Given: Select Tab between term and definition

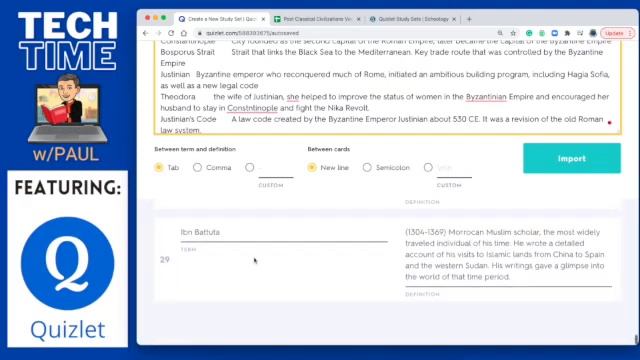Looking at the screenshot, I should [x=159, y=167].
